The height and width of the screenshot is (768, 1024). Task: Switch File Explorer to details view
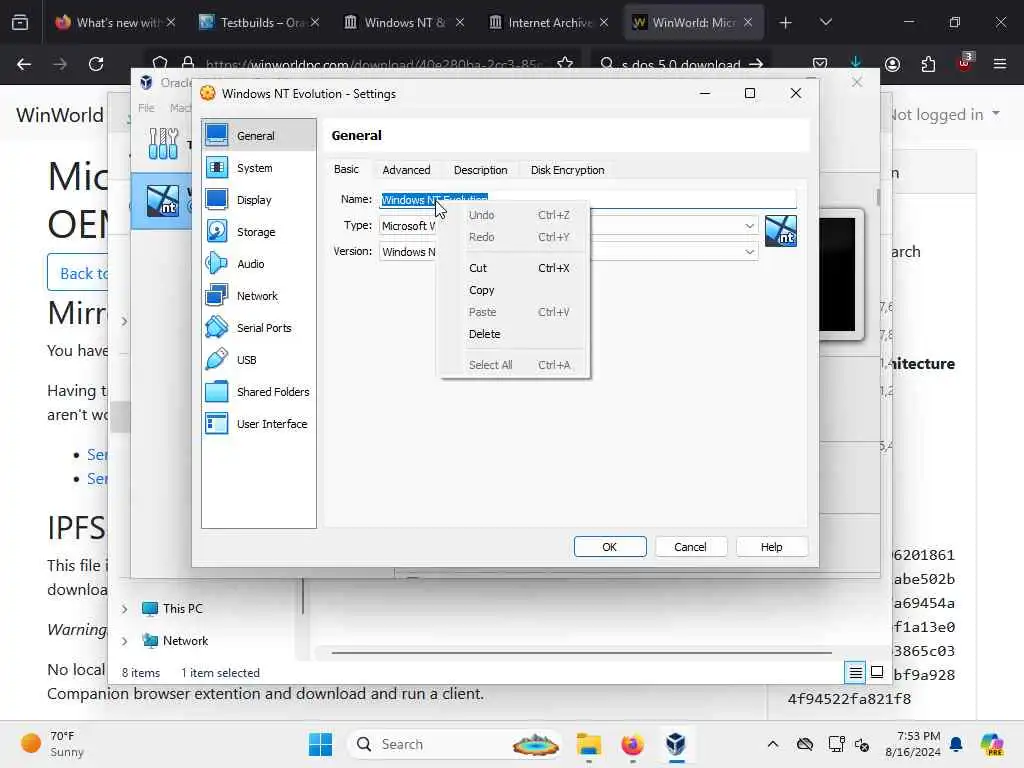coord(856,672)
